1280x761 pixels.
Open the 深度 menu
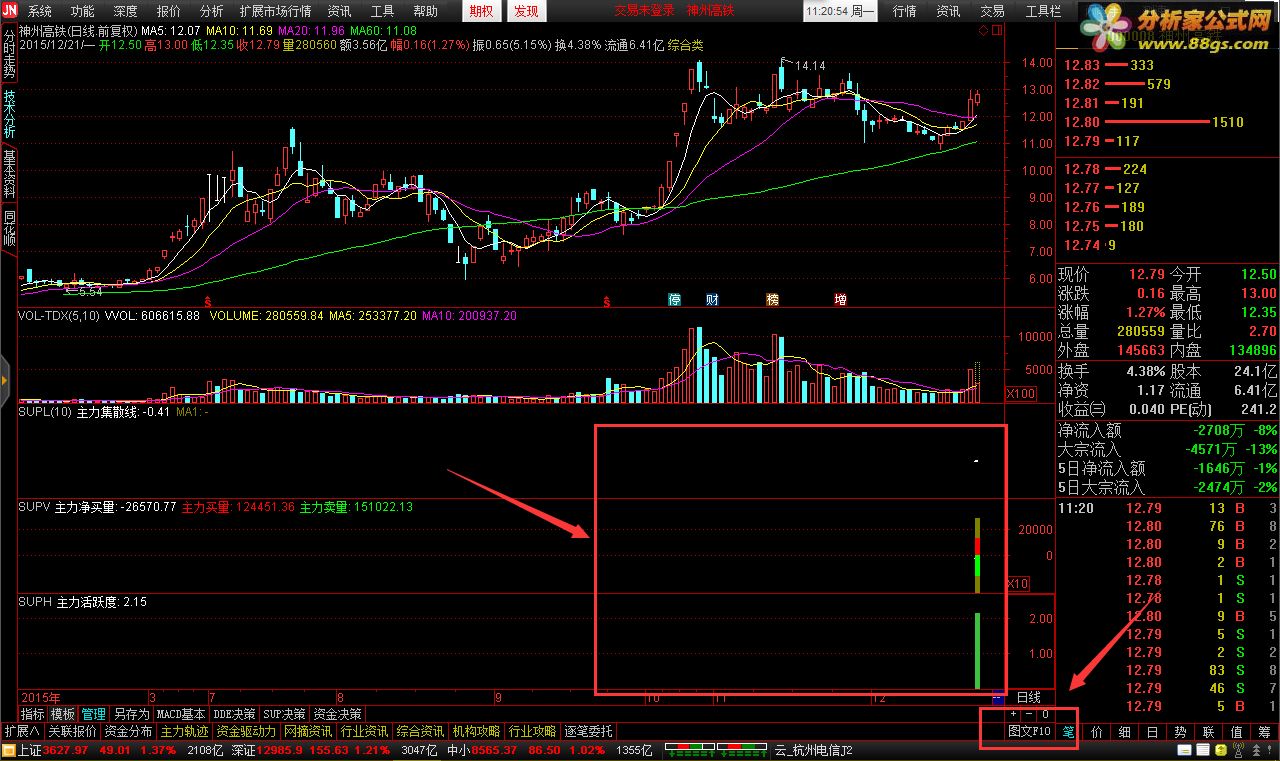click(x=126, y=11)
